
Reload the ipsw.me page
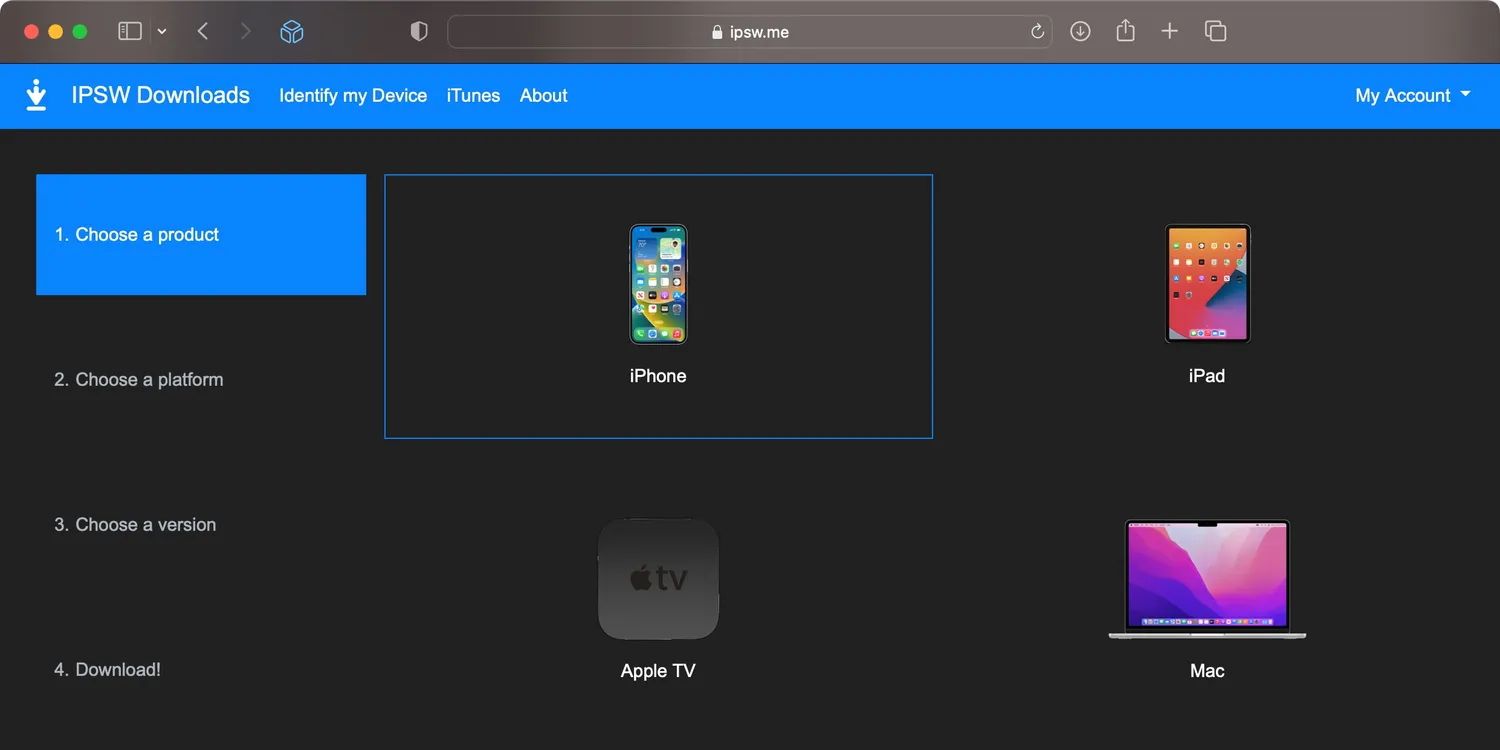(1037, 32)
